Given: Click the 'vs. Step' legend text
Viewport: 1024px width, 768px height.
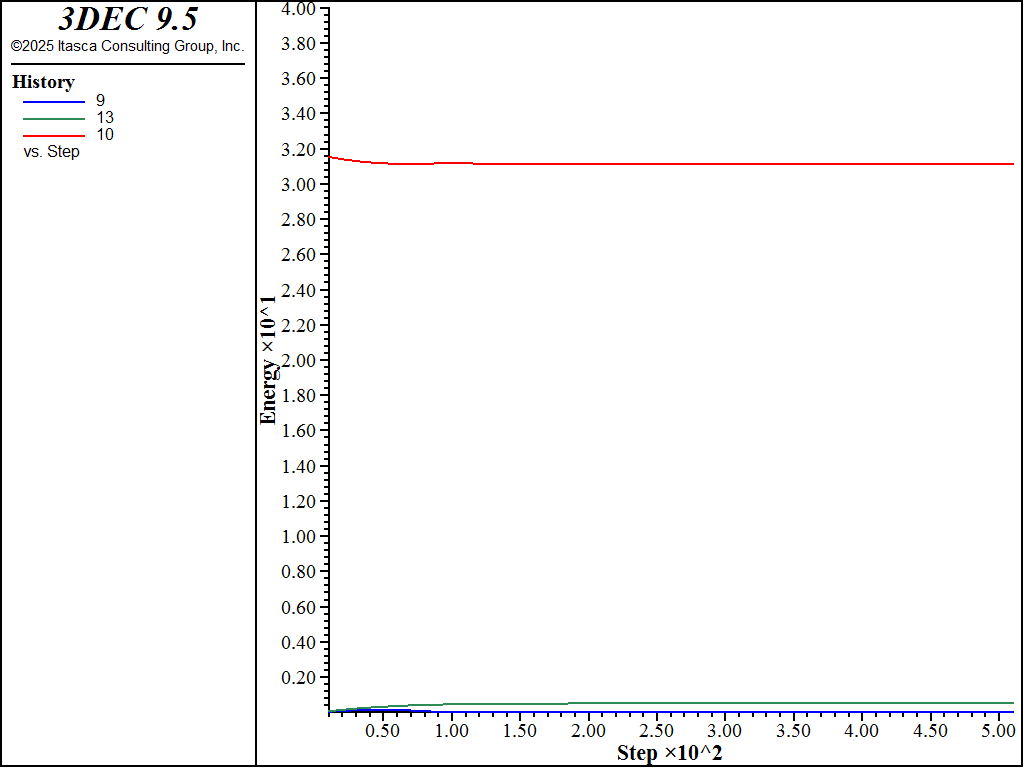Looking at the screenshot, I should 51,152.
